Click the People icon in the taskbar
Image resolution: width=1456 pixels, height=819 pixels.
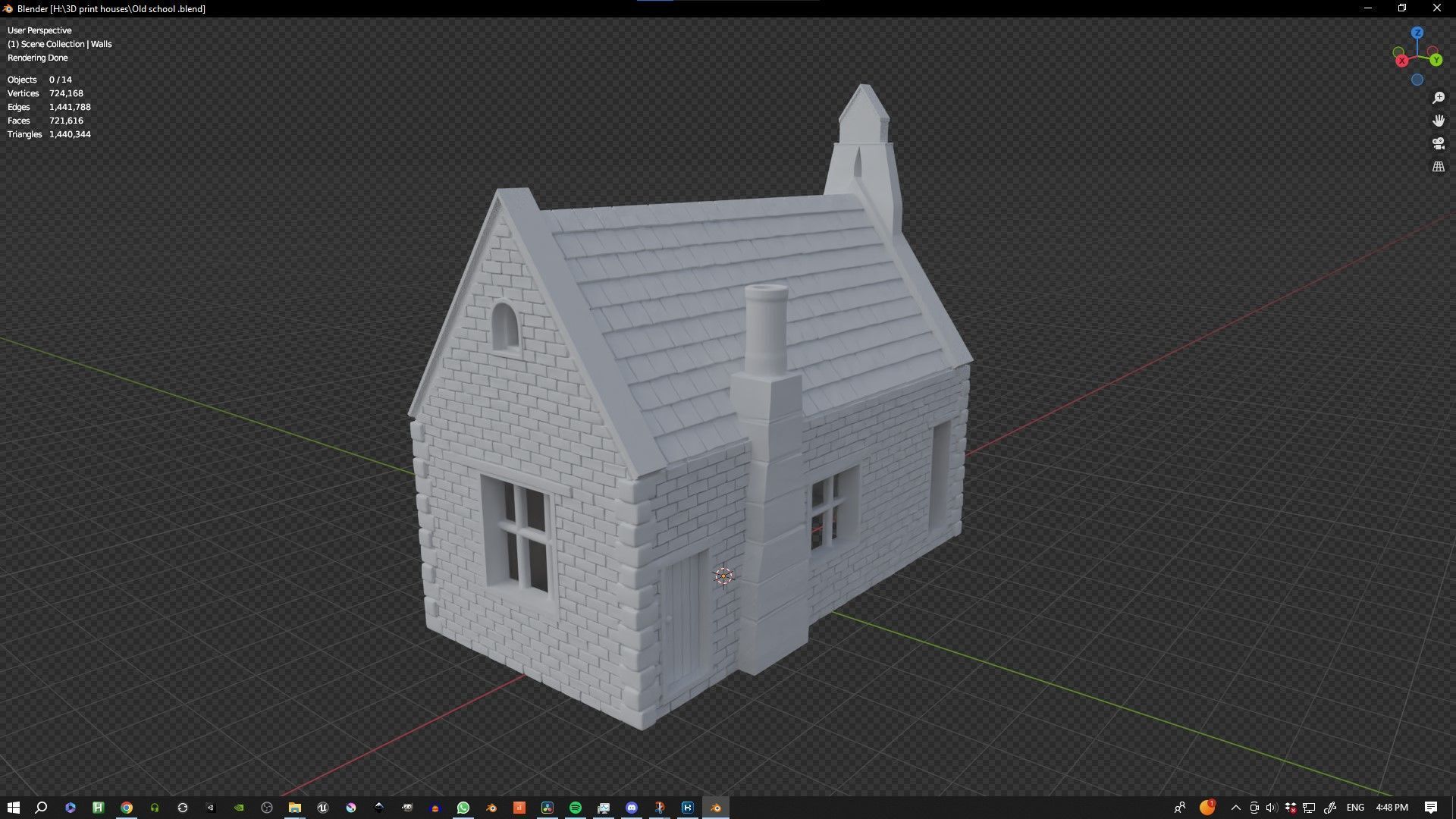coord(1179,808)
